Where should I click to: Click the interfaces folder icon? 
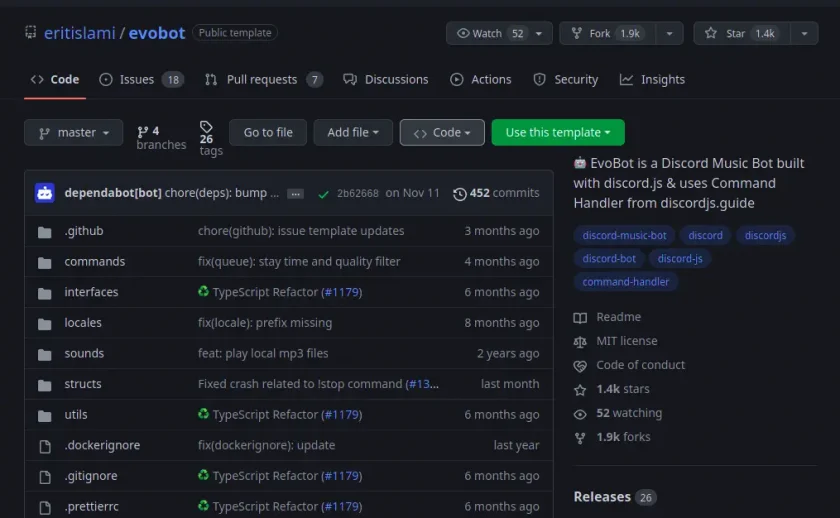coord(44,293)
